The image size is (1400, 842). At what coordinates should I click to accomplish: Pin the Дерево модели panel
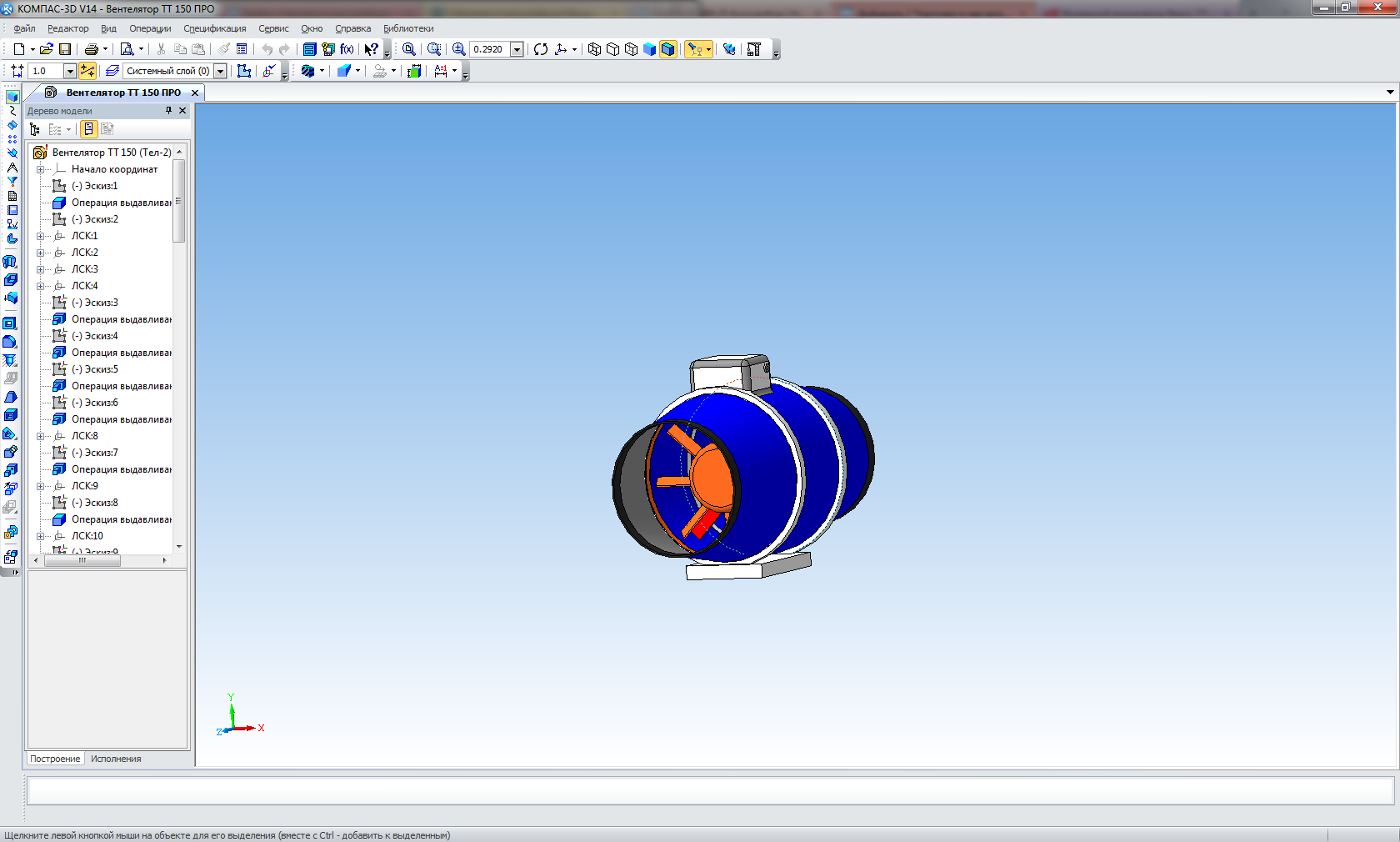[168, 110]
